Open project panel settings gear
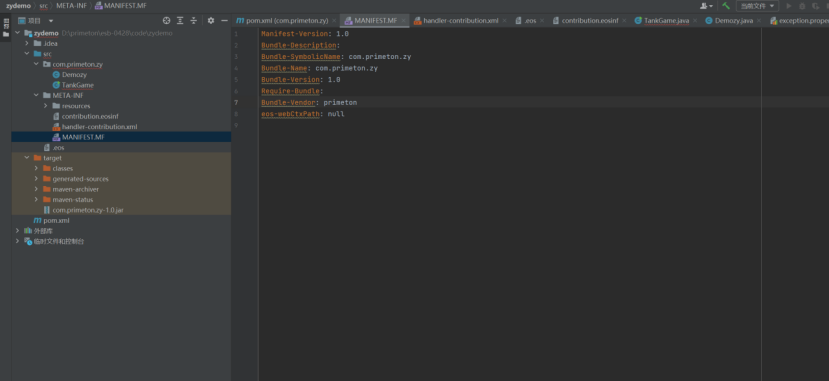Image resolution: width=829 pixels, height=381 pixels. coord(211,21)
